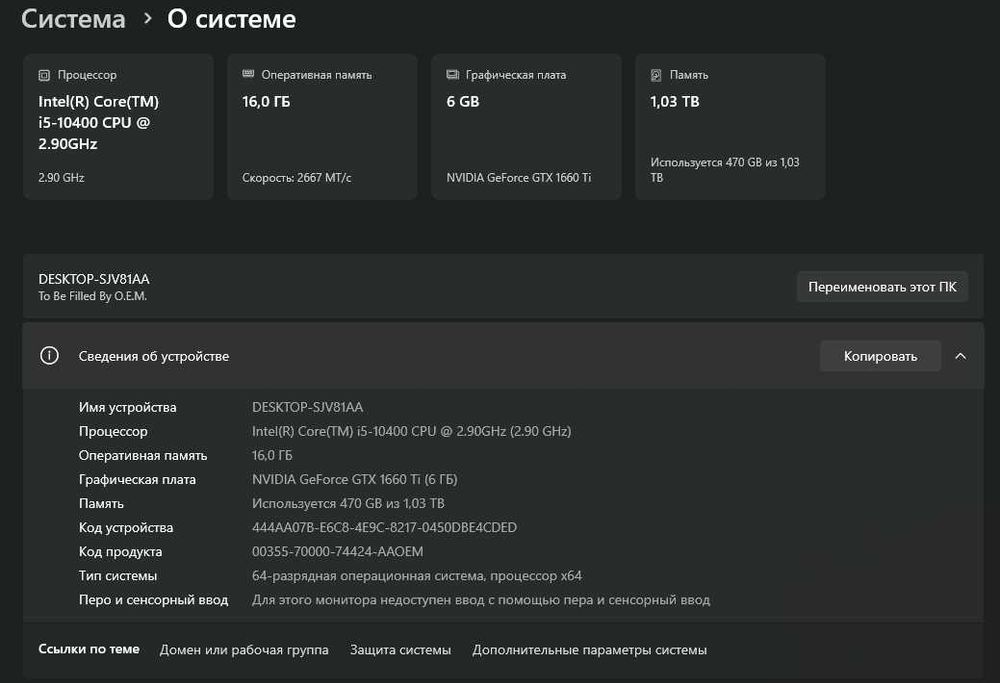1000x683 pixels.
Task: Open the Память storage card showing 1,03 ТВ
Action: click(730, 127)
